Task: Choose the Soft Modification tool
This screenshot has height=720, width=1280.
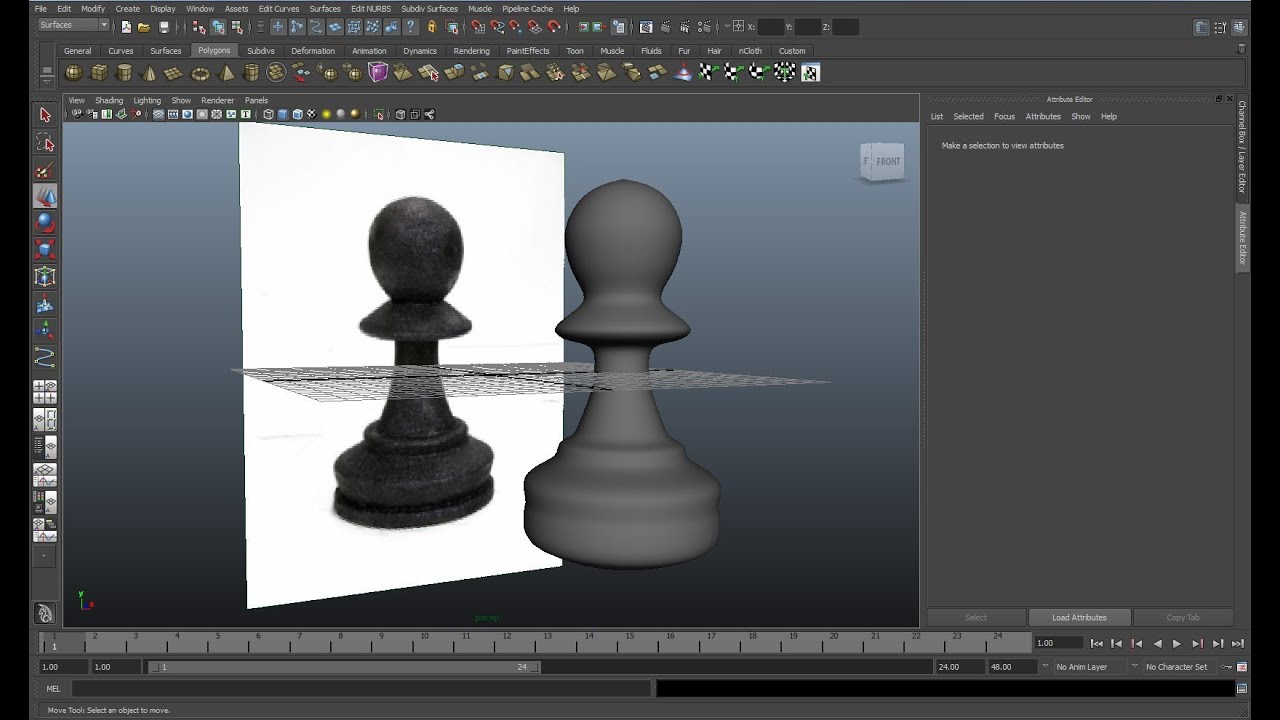Action: pos(45,304)
